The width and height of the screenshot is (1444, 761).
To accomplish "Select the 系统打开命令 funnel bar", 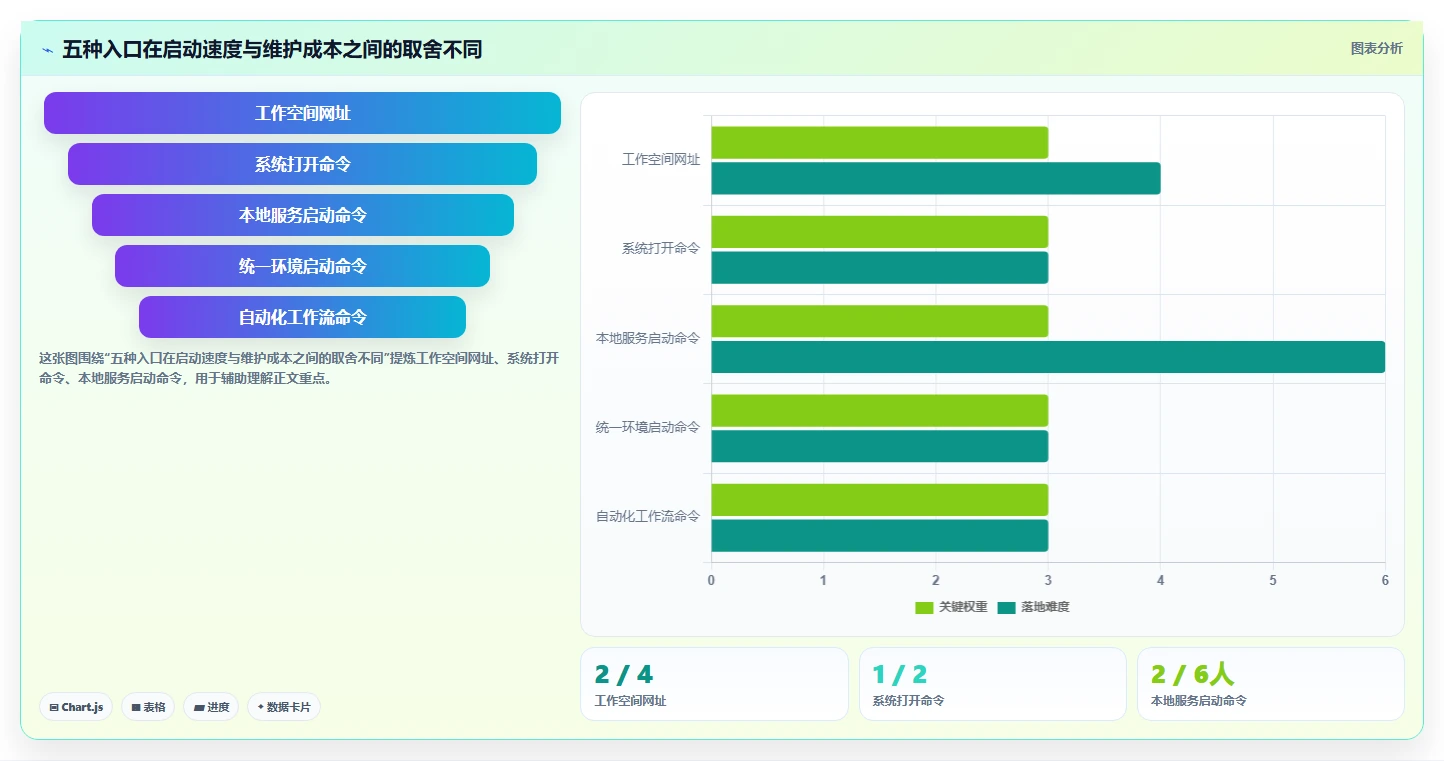I will [x=302, y=164].
